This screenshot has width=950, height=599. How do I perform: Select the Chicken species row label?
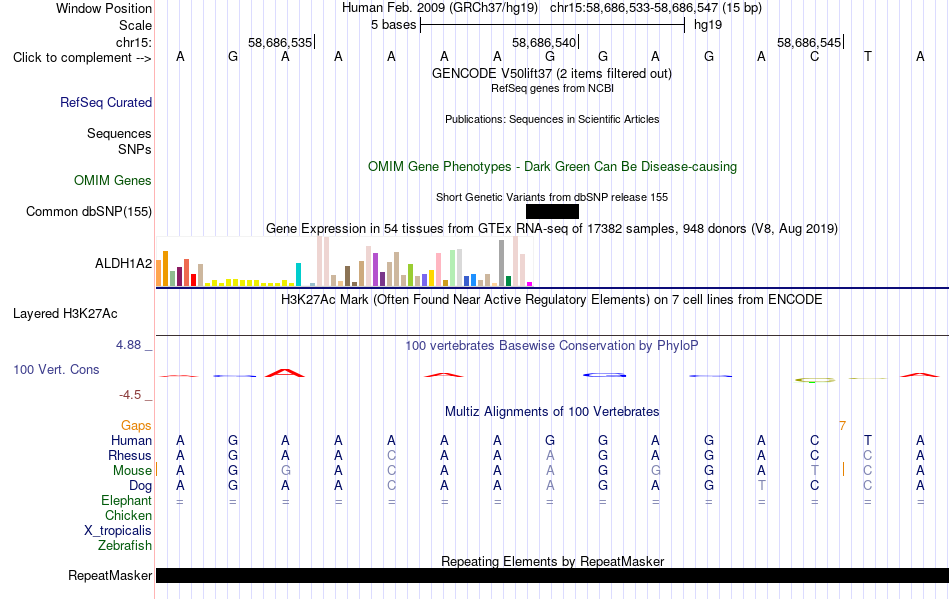tap(128, 515)
